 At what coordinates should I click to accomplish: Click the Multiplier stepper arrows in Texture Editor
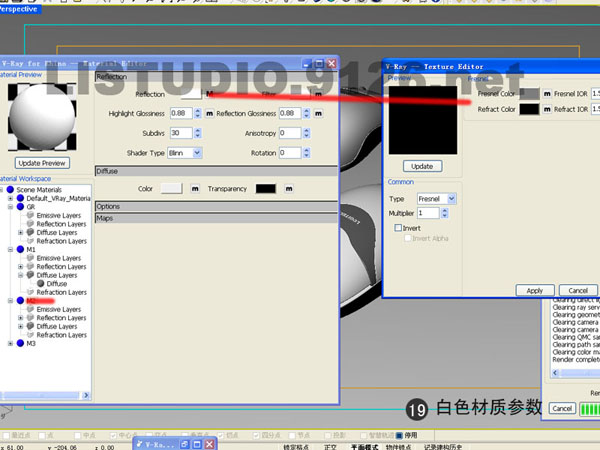coord(444,213)
